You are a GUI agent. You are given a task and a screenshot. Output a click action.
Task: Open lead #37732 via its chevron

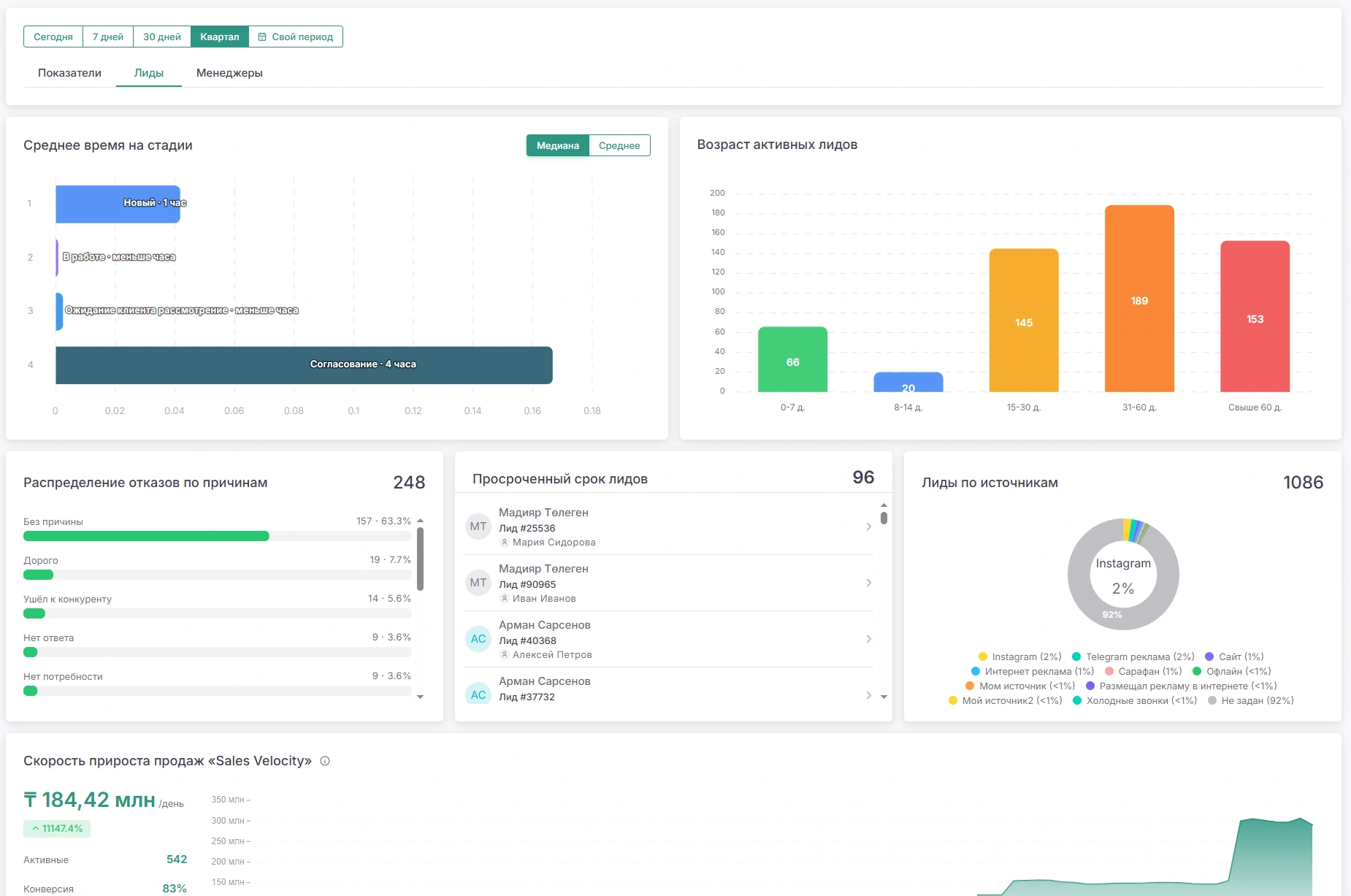pyautogui.click(x=868, y=695)
